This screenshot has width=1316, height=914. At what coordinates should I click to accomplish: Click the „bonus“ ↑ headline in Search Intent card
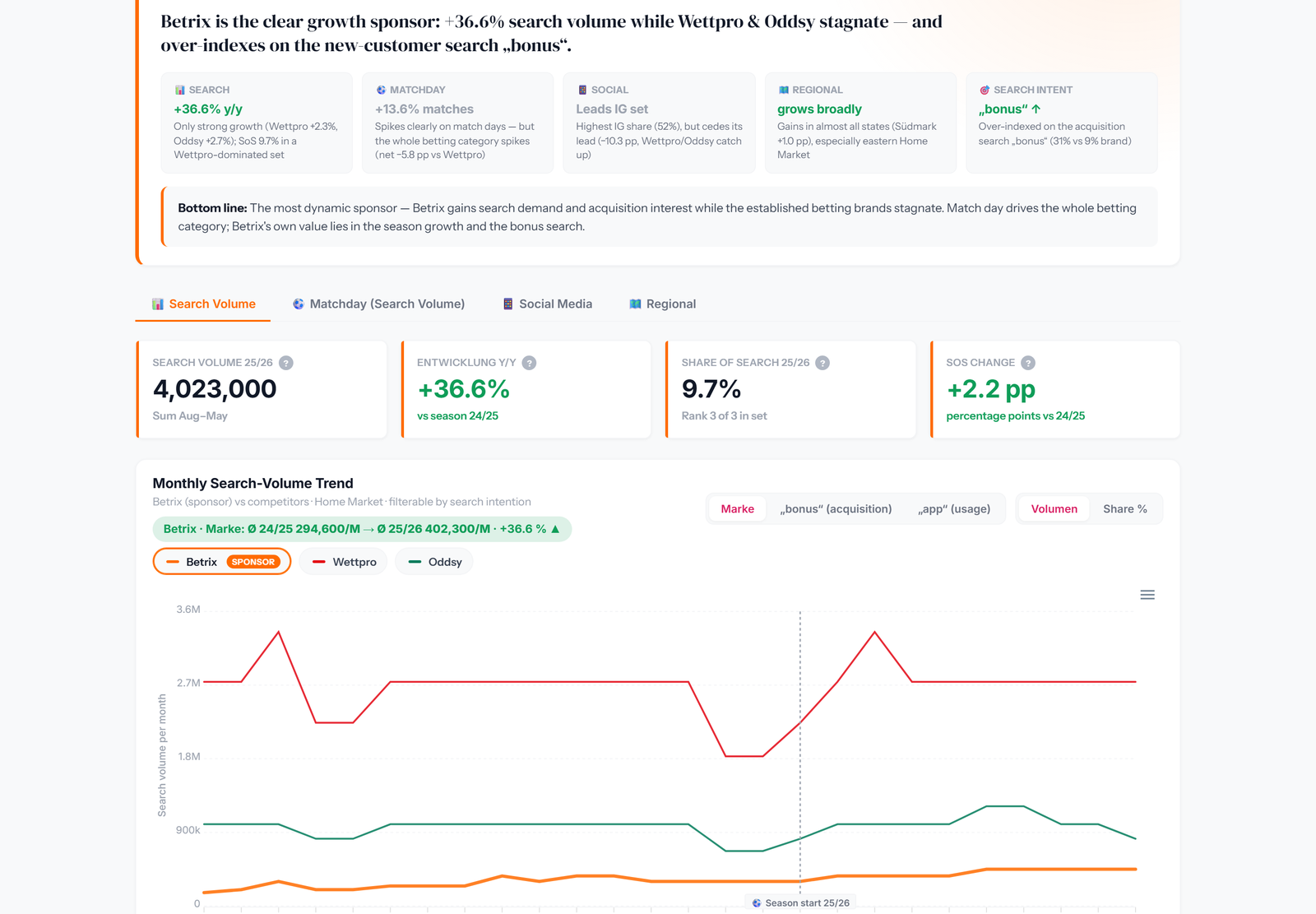pyautogui.click(x=1009, y=109)
